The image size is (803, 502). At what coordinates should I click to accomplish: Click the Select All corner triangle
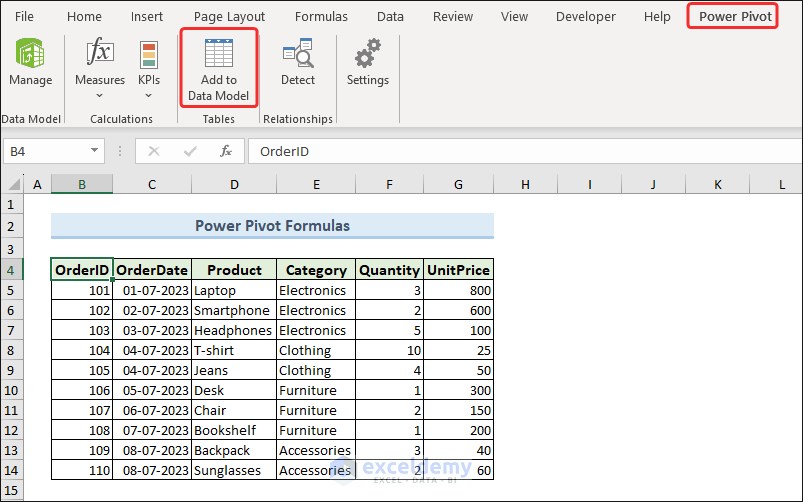tap(14, 184)
